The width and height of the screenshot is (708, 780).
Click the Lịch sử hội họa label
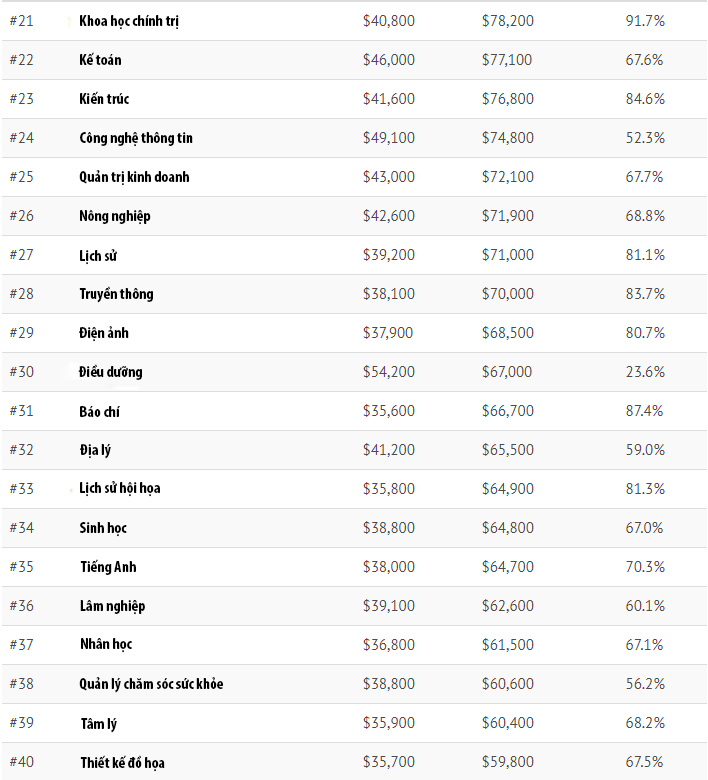point(120,489)
